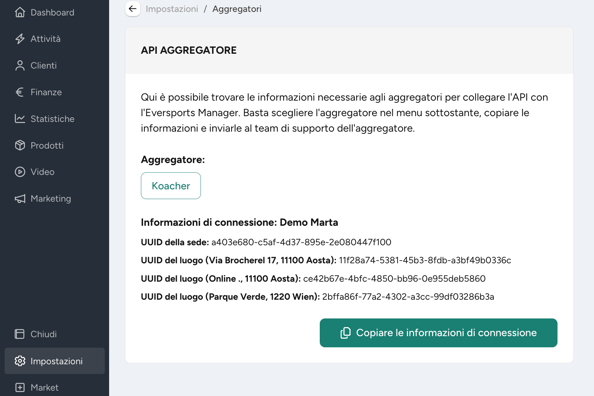
Task: Click the Parque Verde UUID value
Action: (x=408, y=297)
